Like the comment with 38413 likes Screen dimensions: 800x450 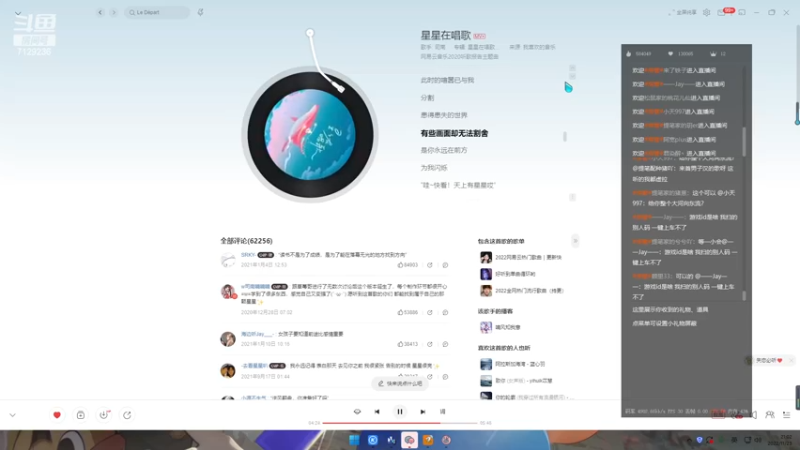[x=408, y=344]
